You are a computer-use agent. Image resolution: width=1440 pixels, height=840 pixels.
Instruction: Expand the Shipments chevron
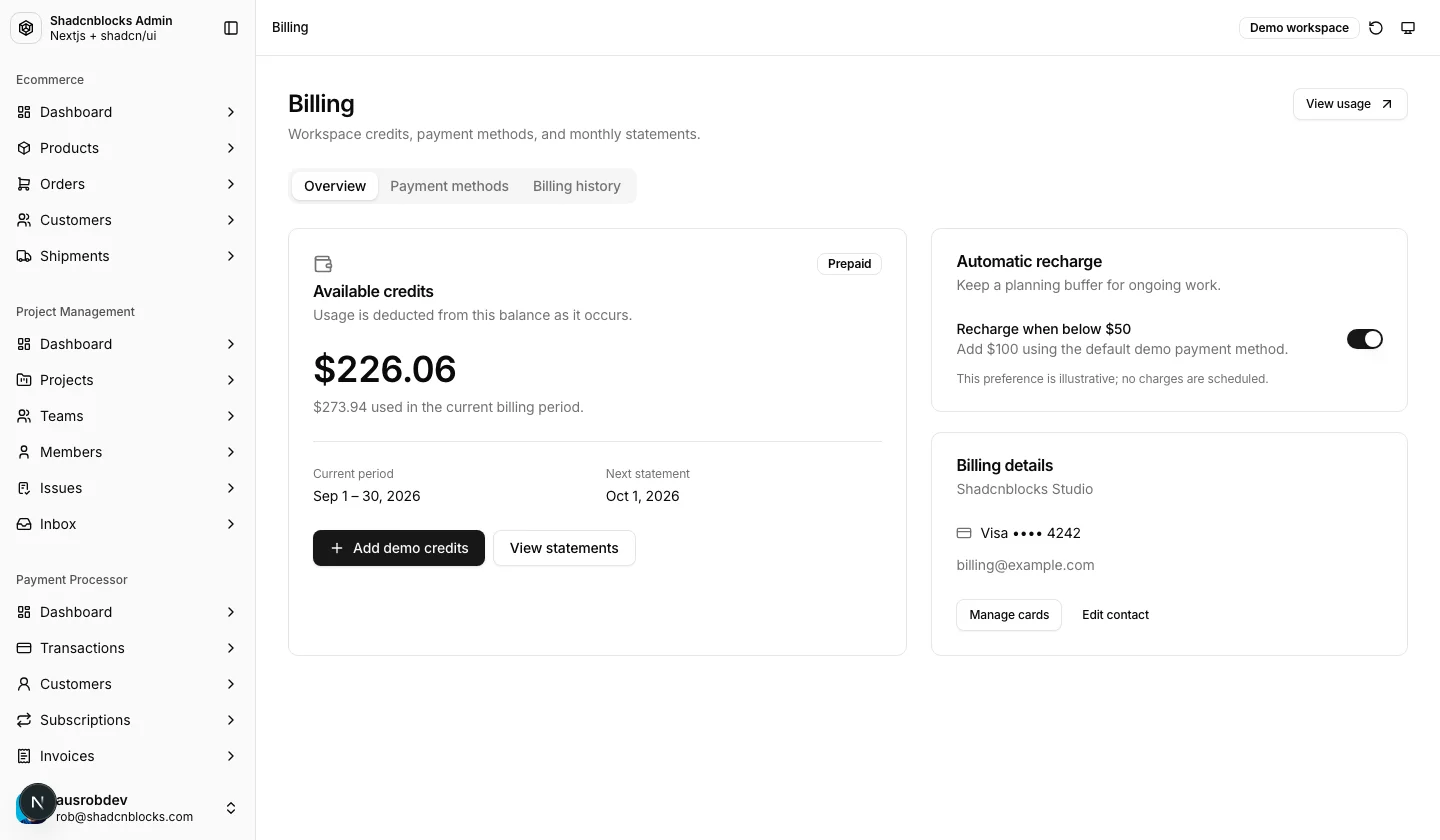click(231, 256)
